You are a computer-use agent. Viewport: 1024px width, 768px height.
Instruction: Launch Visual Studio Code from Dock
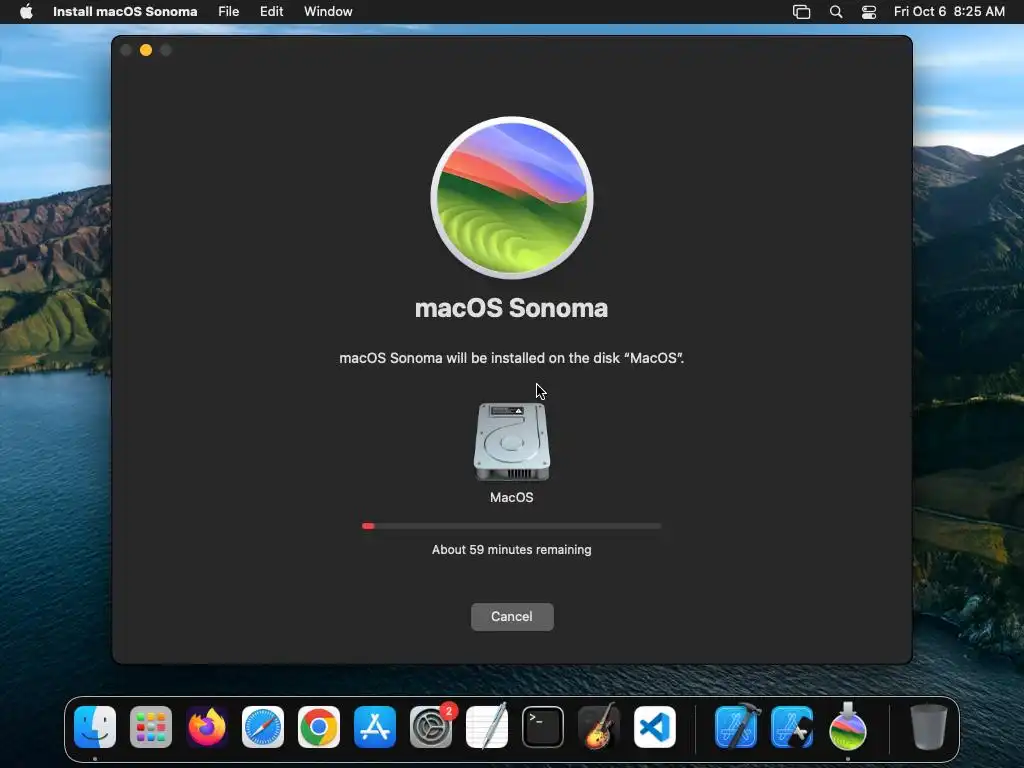(x=655, y=727)
